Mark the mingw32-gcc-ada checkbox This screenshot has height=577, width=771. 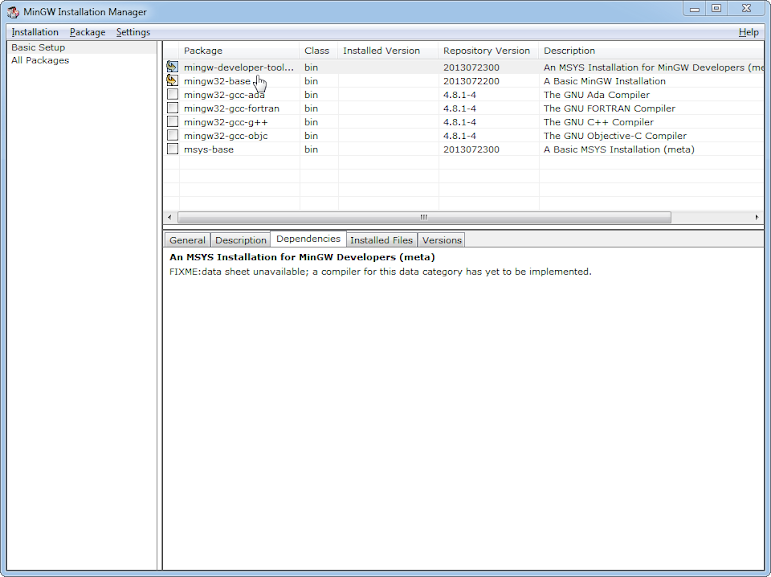coord(172,94)
